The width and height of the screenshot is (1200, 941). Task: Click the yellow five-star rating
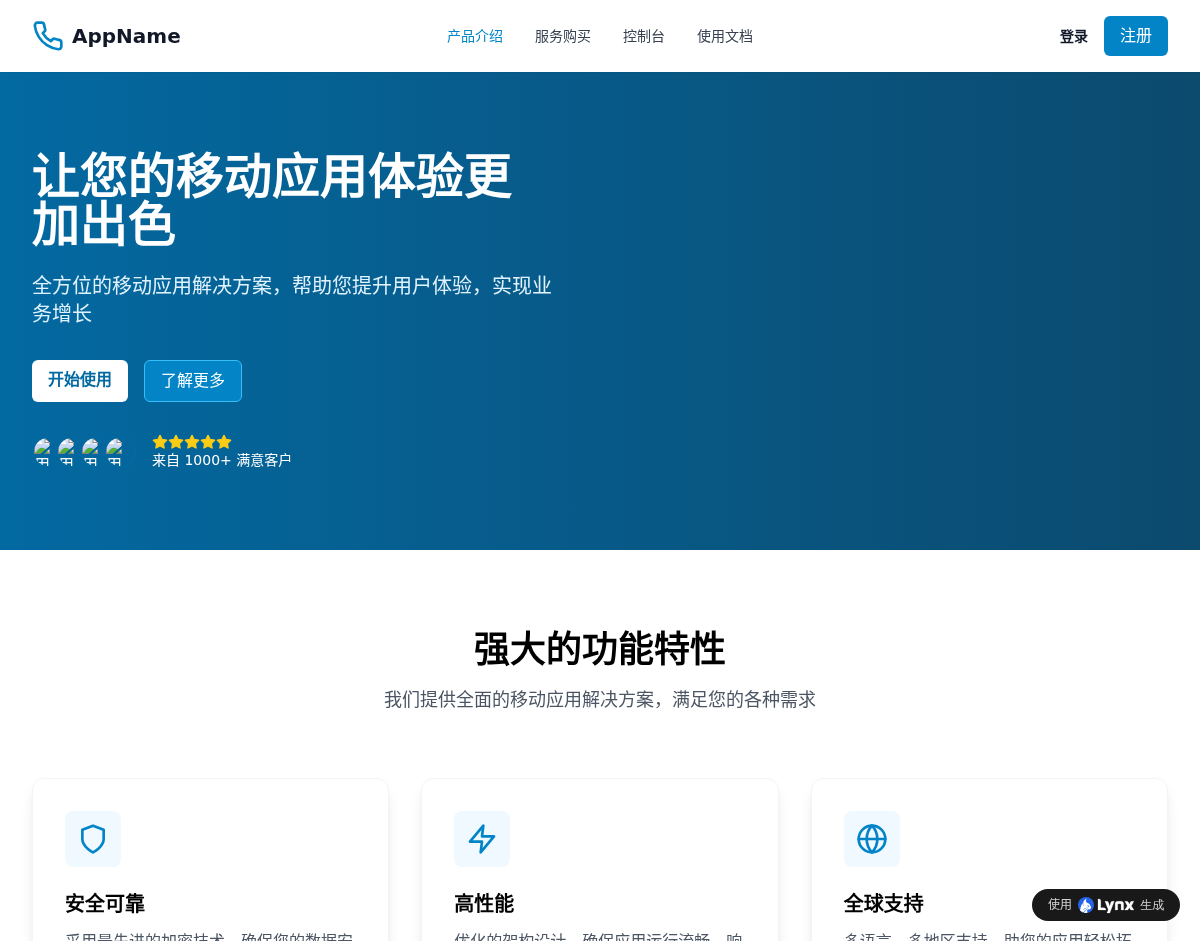click(192, 442)
